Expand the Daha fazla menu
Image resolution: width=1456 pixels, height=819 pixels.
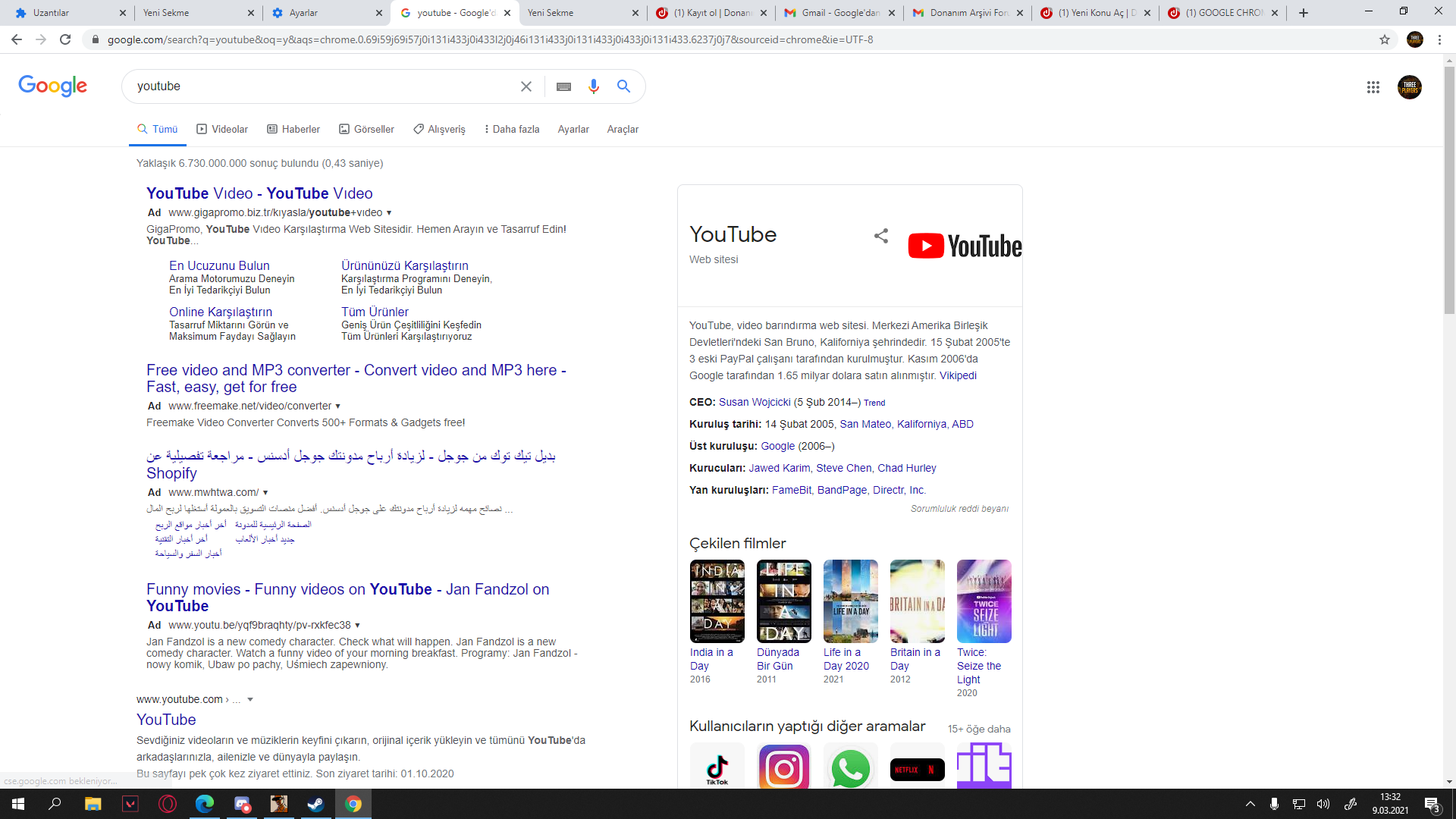(x=512, y=129)
